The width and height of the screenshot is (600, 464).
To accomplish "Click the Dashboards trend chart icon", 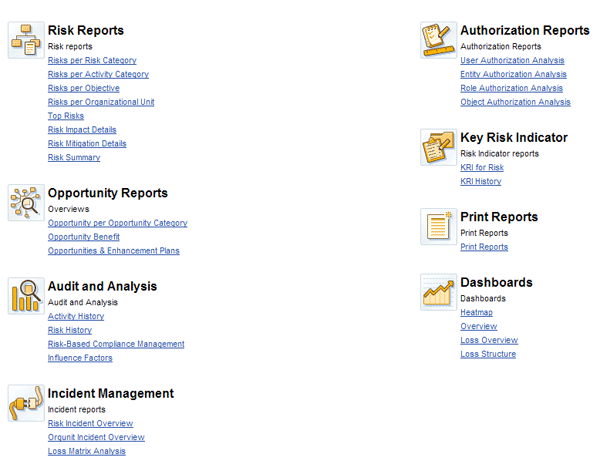I will (439, 292).
